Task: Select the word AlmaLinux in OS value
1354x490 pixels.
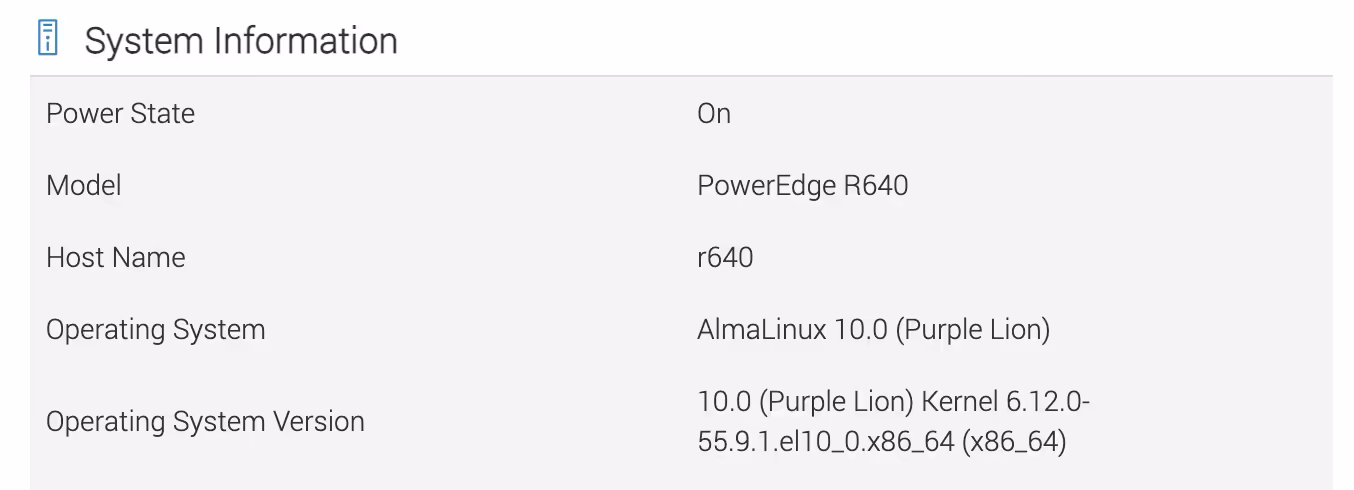Action: point(762,329)
